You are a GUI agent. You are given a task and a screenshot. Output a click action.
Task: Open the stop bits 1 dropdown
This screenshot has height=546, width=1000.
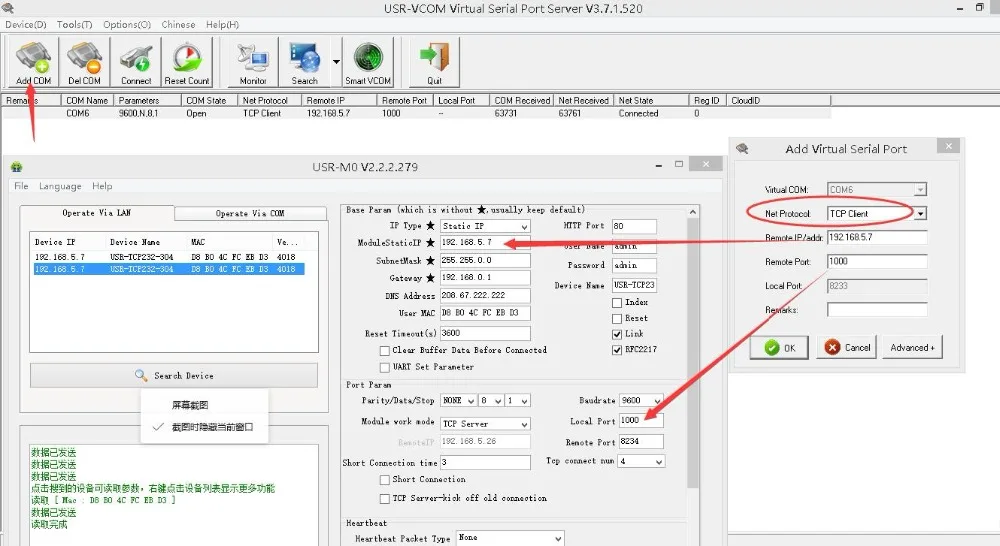pyautogui.click(x=518, y=401)
